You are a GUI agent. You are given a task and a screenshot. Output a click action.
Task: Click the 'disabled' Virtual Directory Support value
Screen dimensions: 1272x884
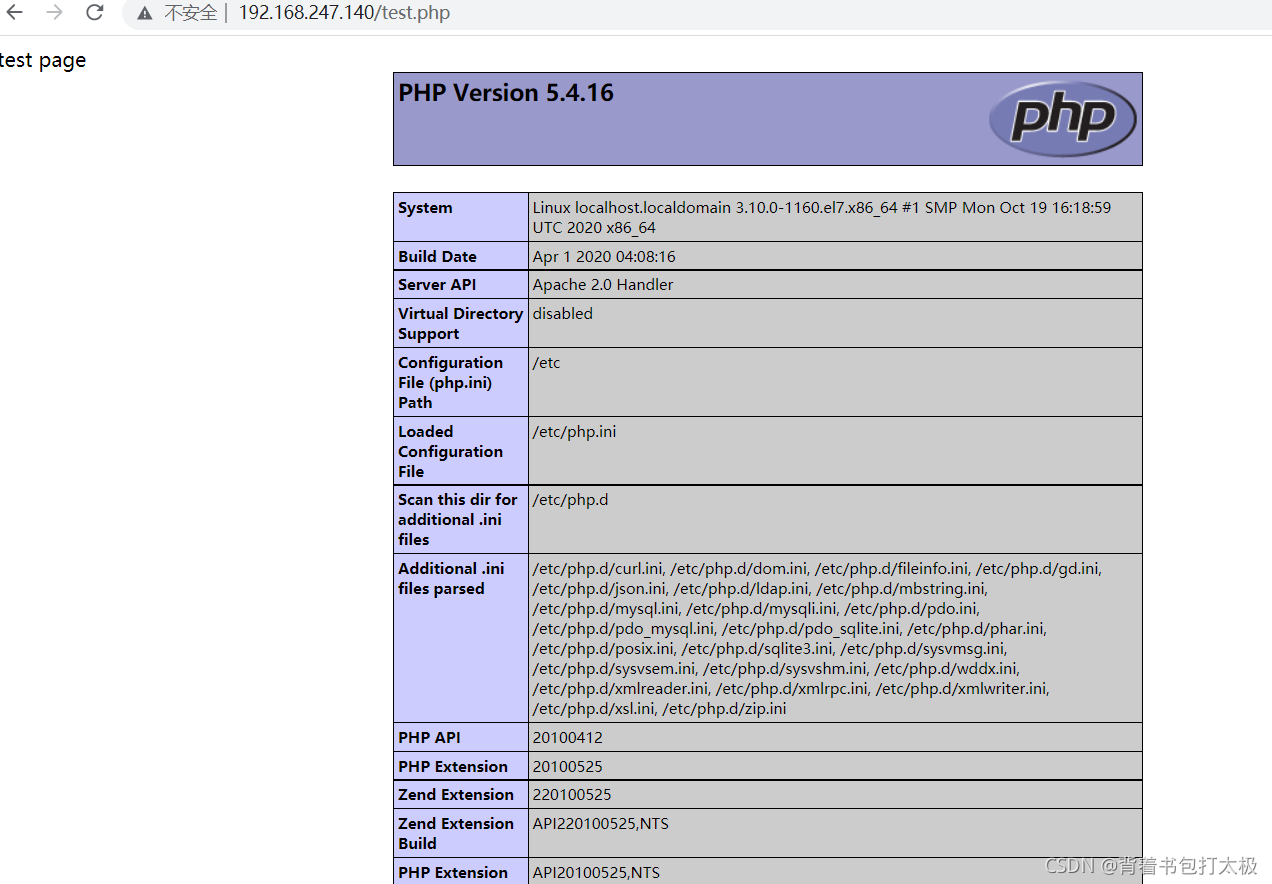click(562, 313)
